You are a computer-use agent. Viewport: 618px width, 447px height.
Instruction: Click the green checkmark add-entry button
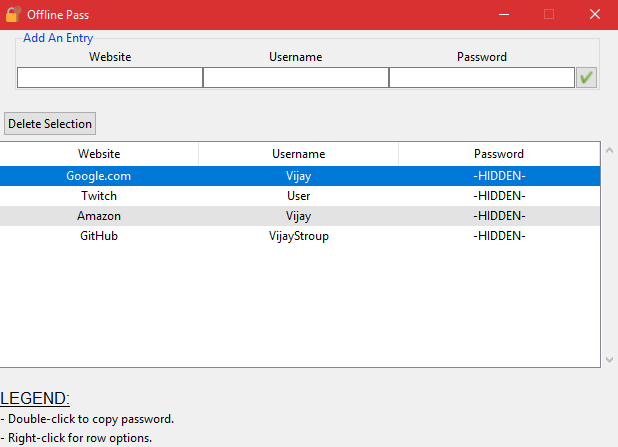point(586,77)
